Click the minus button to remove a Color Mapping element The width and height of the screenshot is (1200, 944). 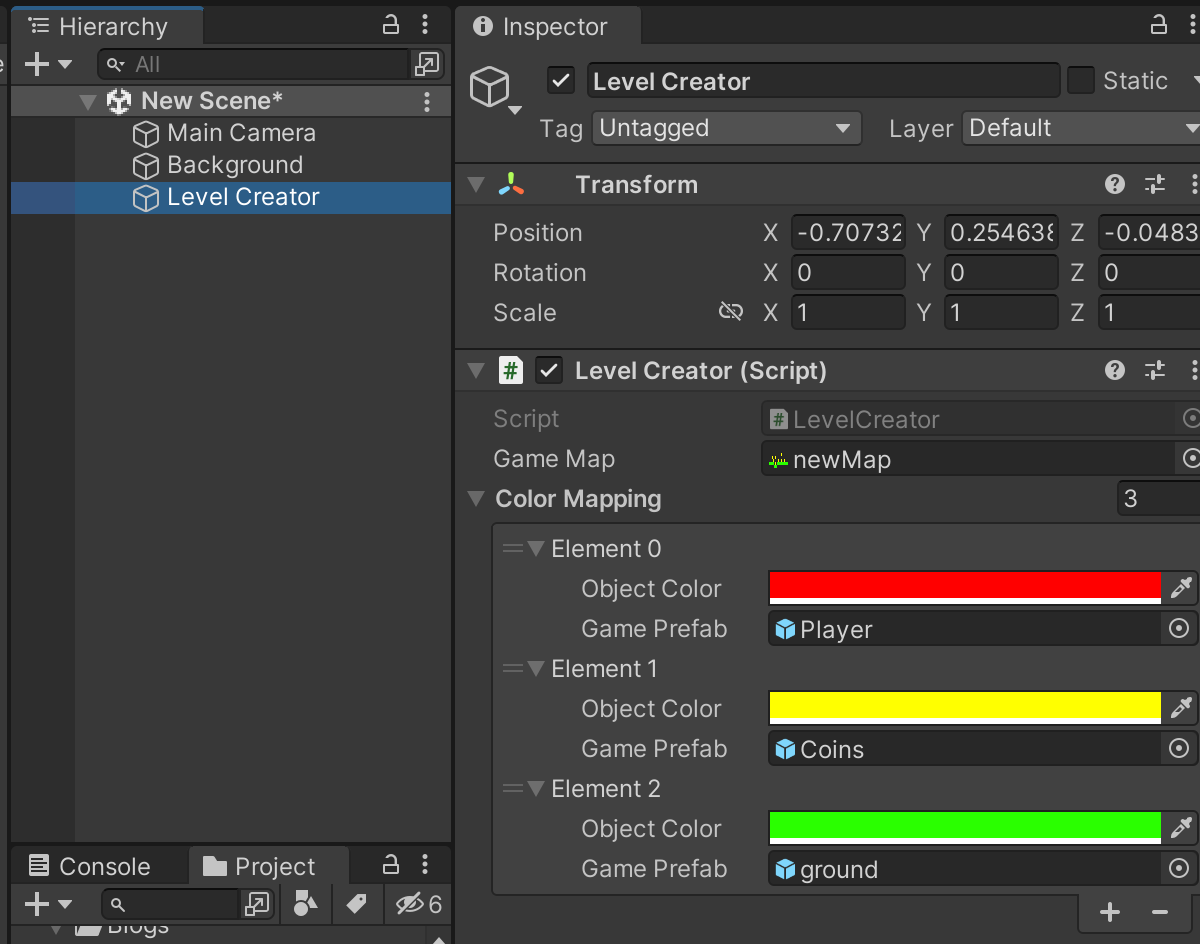pos(1160,911)
